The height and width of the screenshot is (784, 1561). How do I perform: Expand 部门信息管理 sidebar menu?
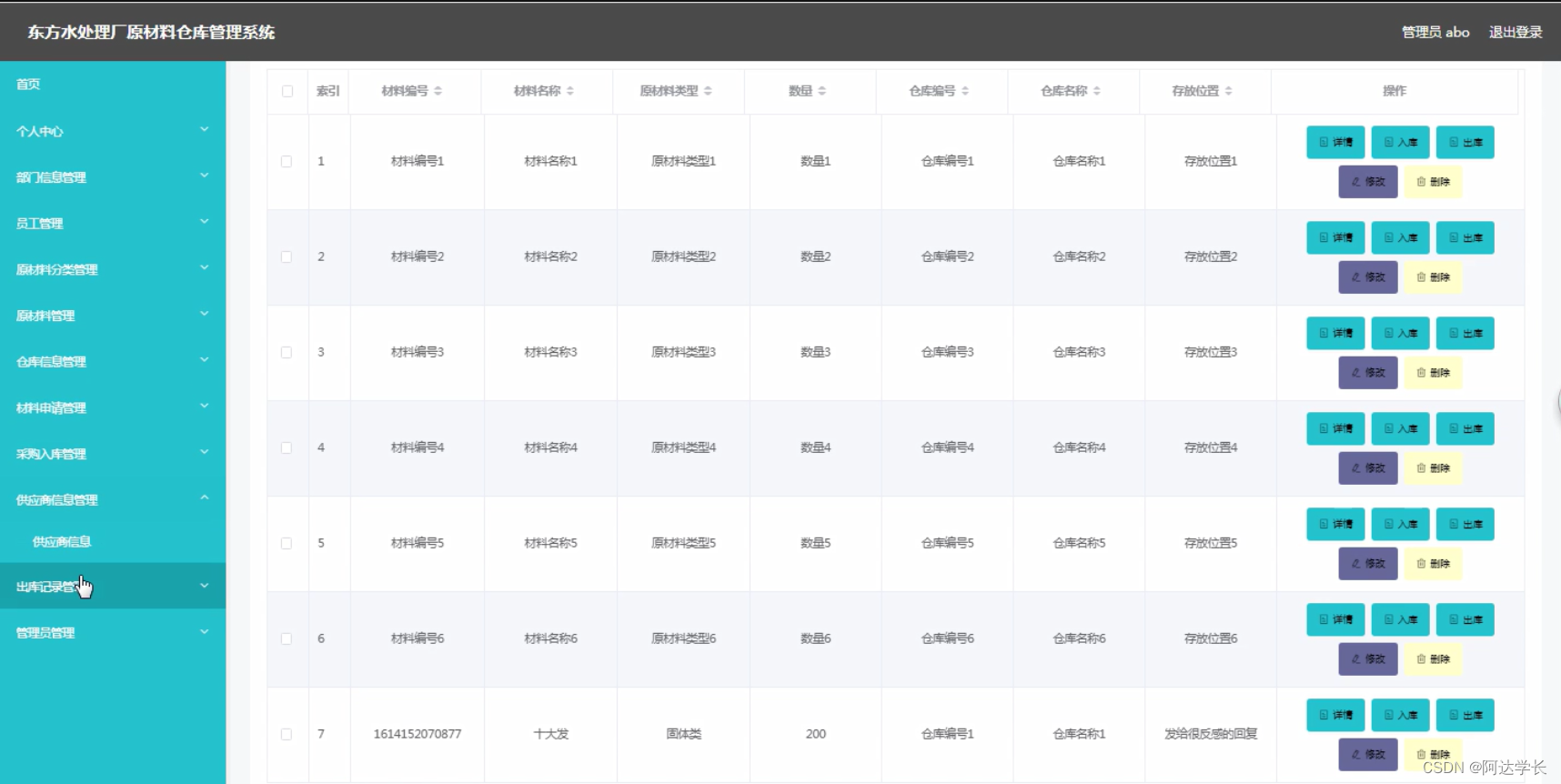coord(113,177)
